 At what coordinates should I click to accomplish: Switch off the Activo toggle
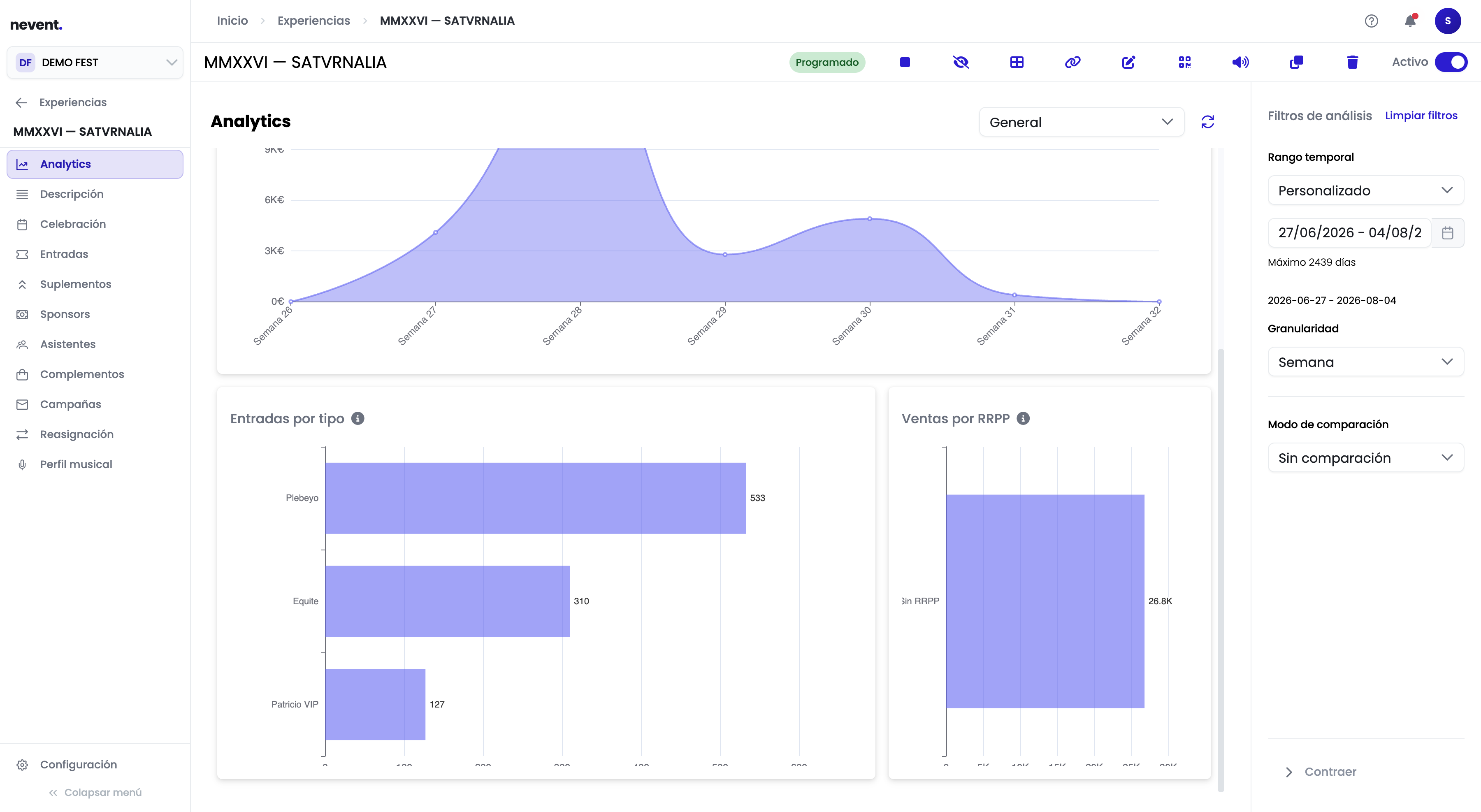[x=1451, y=62]
